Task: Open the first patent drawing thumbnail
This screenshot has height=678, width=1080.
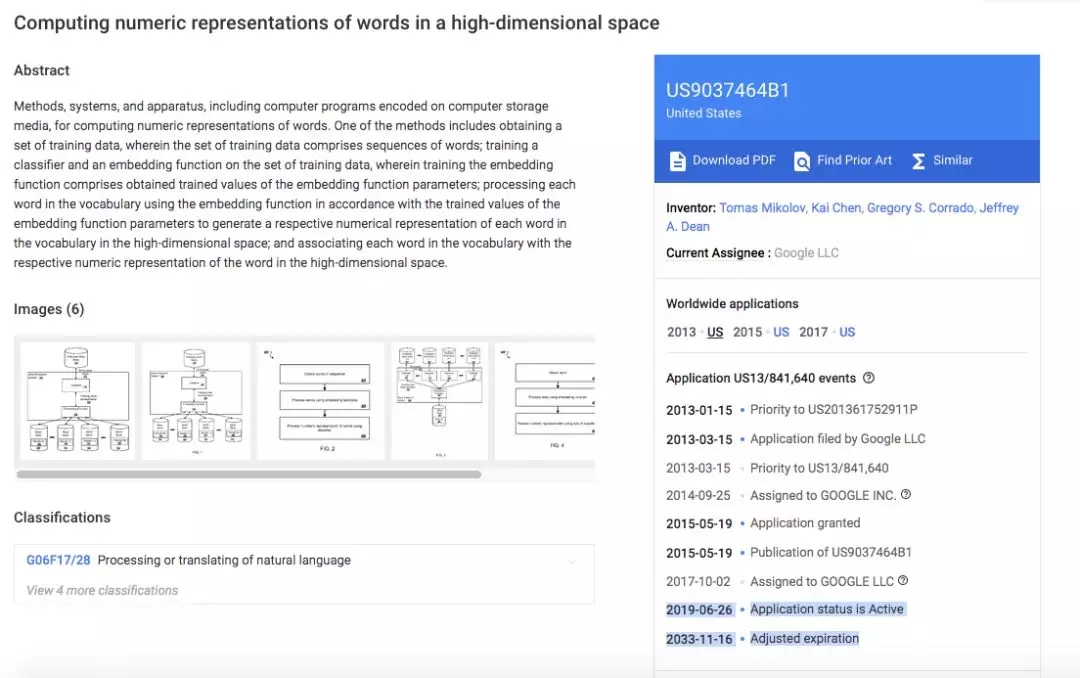Action: point(76,401)
